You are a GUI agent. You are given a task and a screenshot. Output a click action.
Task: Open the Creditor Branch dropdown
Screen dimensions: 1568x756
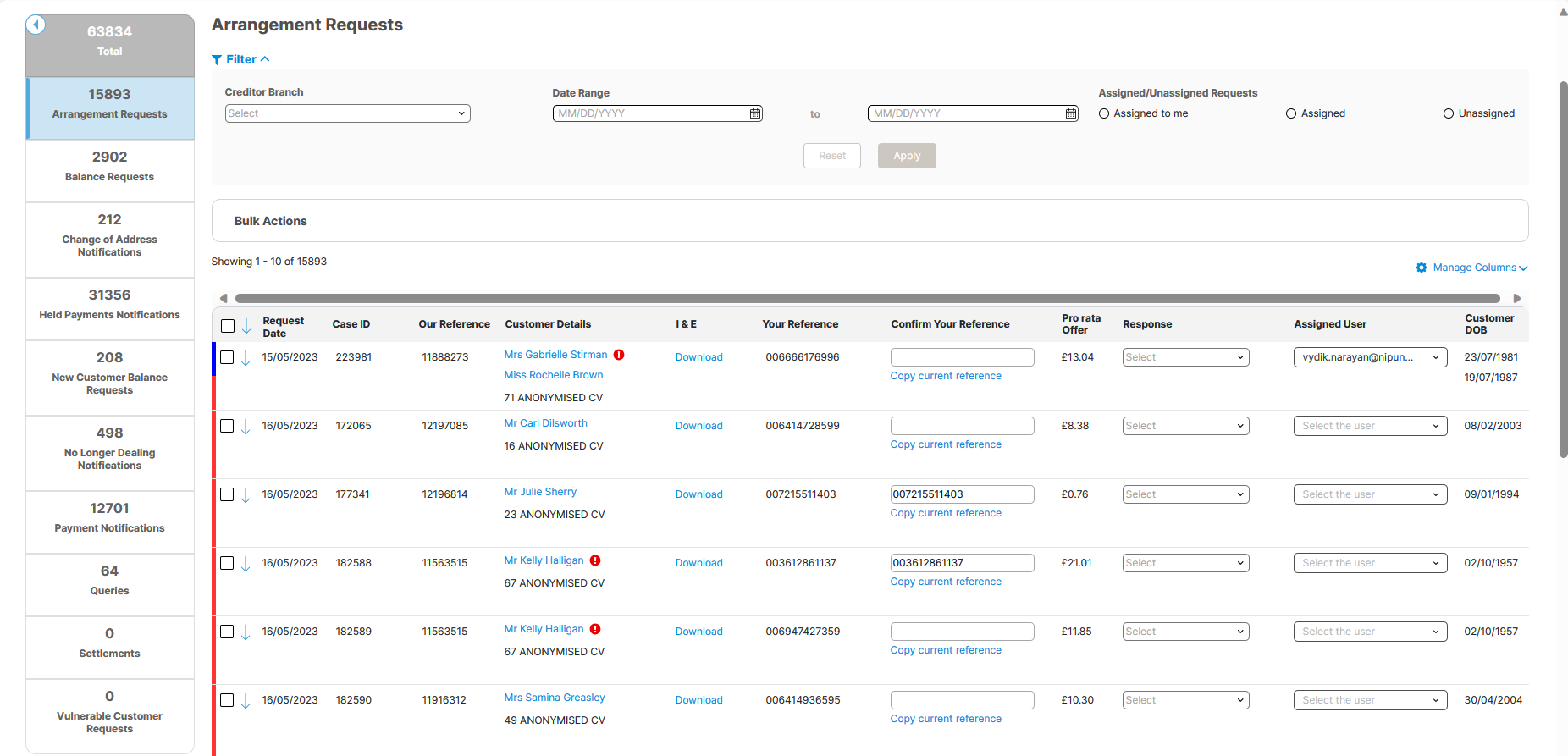pos(347,113)
